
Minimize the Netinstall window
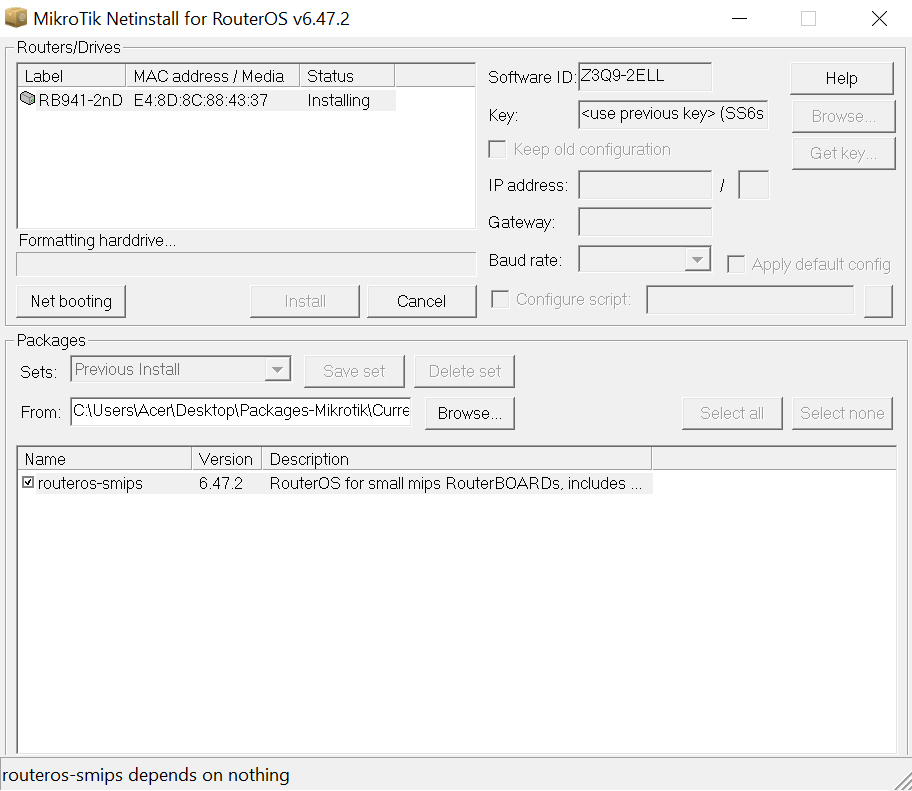click(739, 19)
